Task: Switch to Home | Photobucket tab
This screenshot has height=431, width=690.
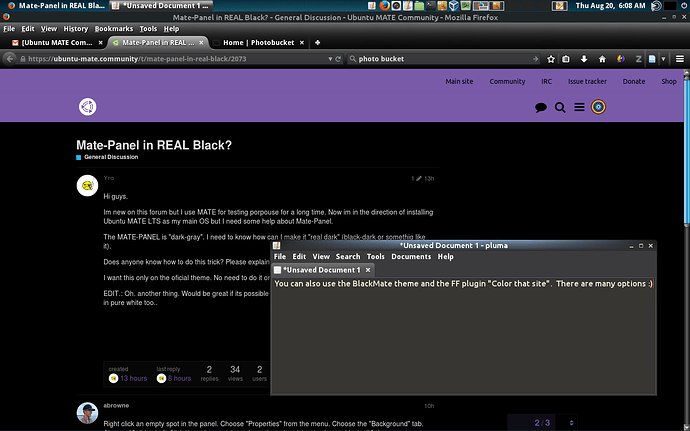Action: pyautogui.click(x=258, y=43)
